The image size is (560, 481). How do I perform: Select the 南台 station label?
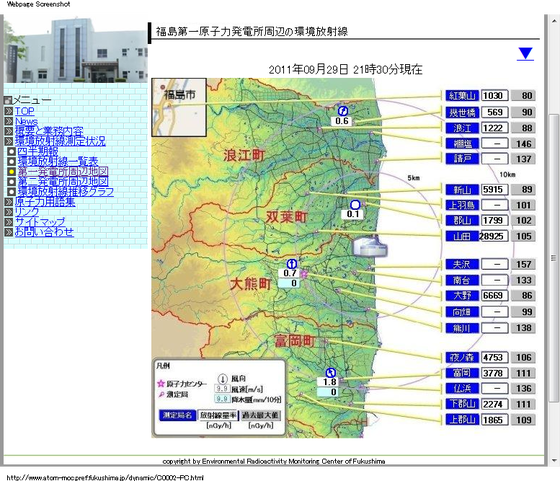[x=462, y=280]
